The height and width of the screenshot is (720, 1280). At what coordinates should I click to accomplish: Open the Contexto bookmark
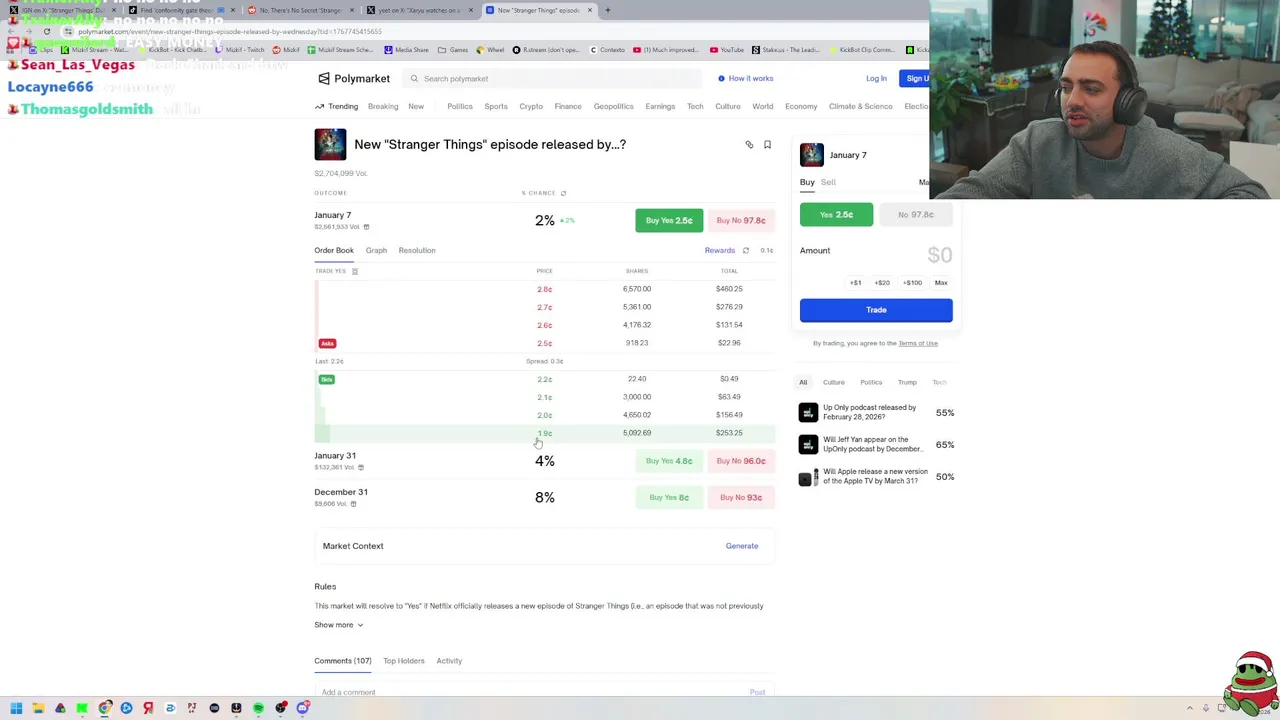(607, 49)
